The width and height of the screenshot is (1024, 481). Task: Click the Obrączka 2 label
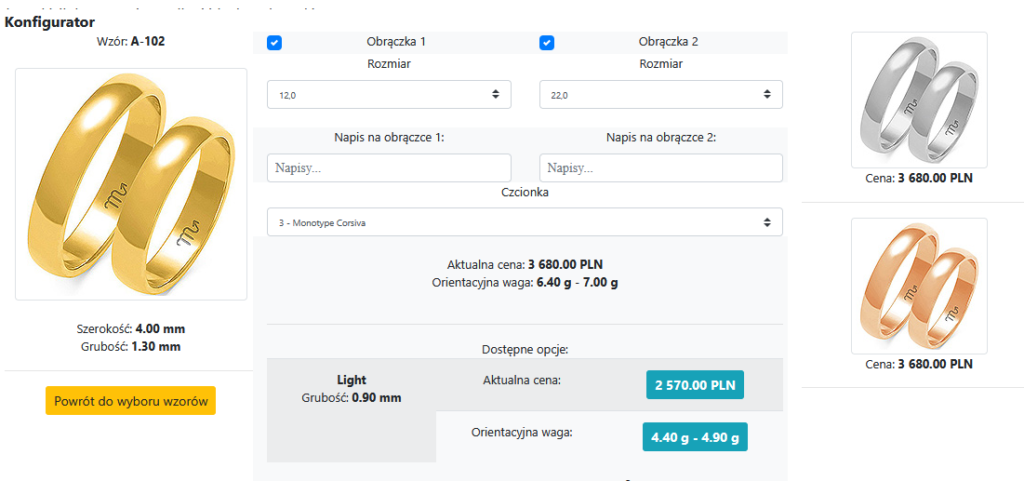(x=668, y=42)
